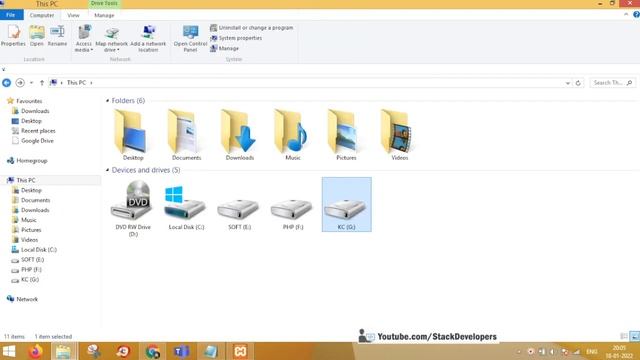The height and width of the screenshot is (360, 640).
Task: Open the recent locations dropdown arrow
Action: tap(31, 83)
